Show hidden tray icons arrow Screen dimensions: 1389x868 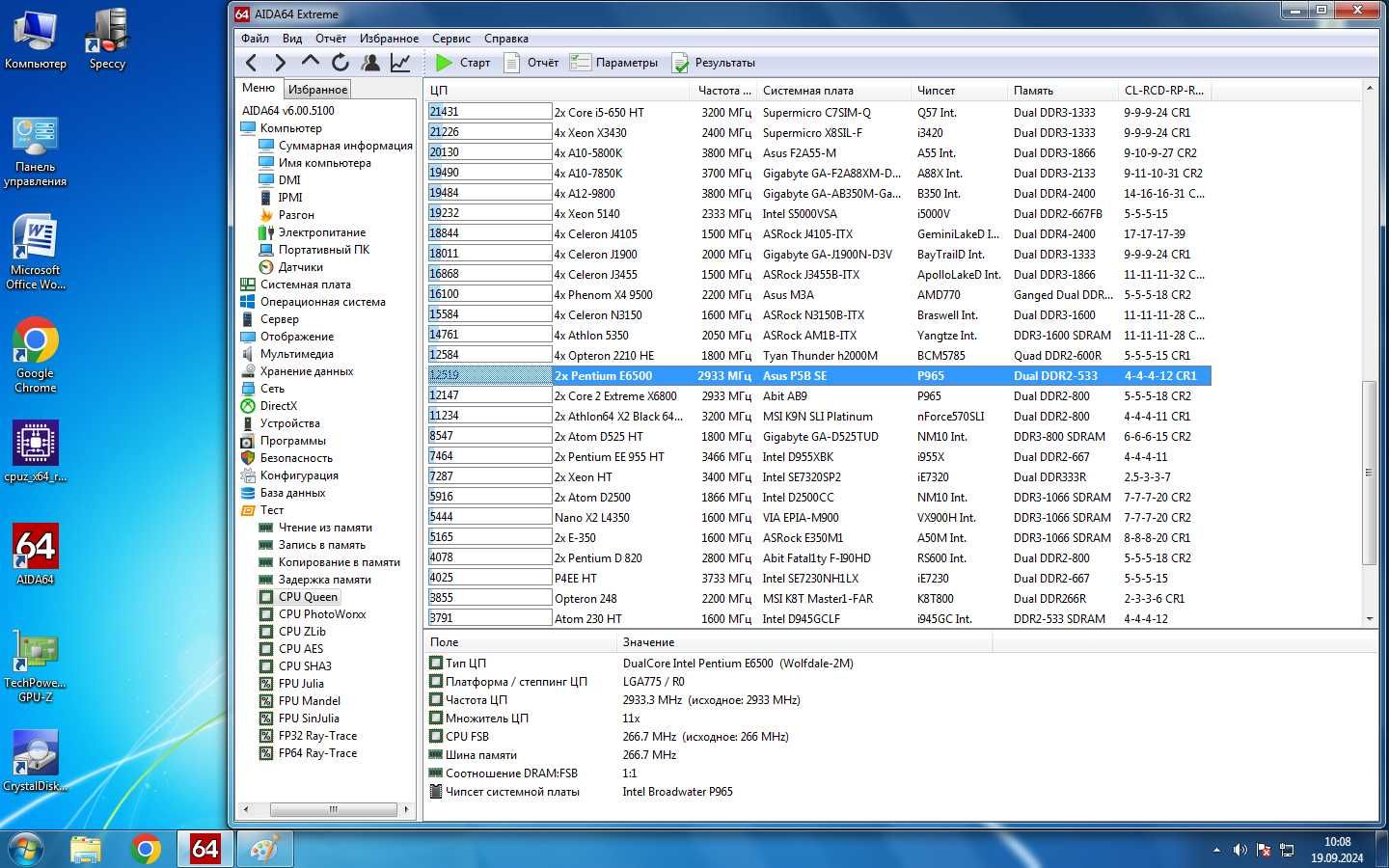(x=1216, y=850)
